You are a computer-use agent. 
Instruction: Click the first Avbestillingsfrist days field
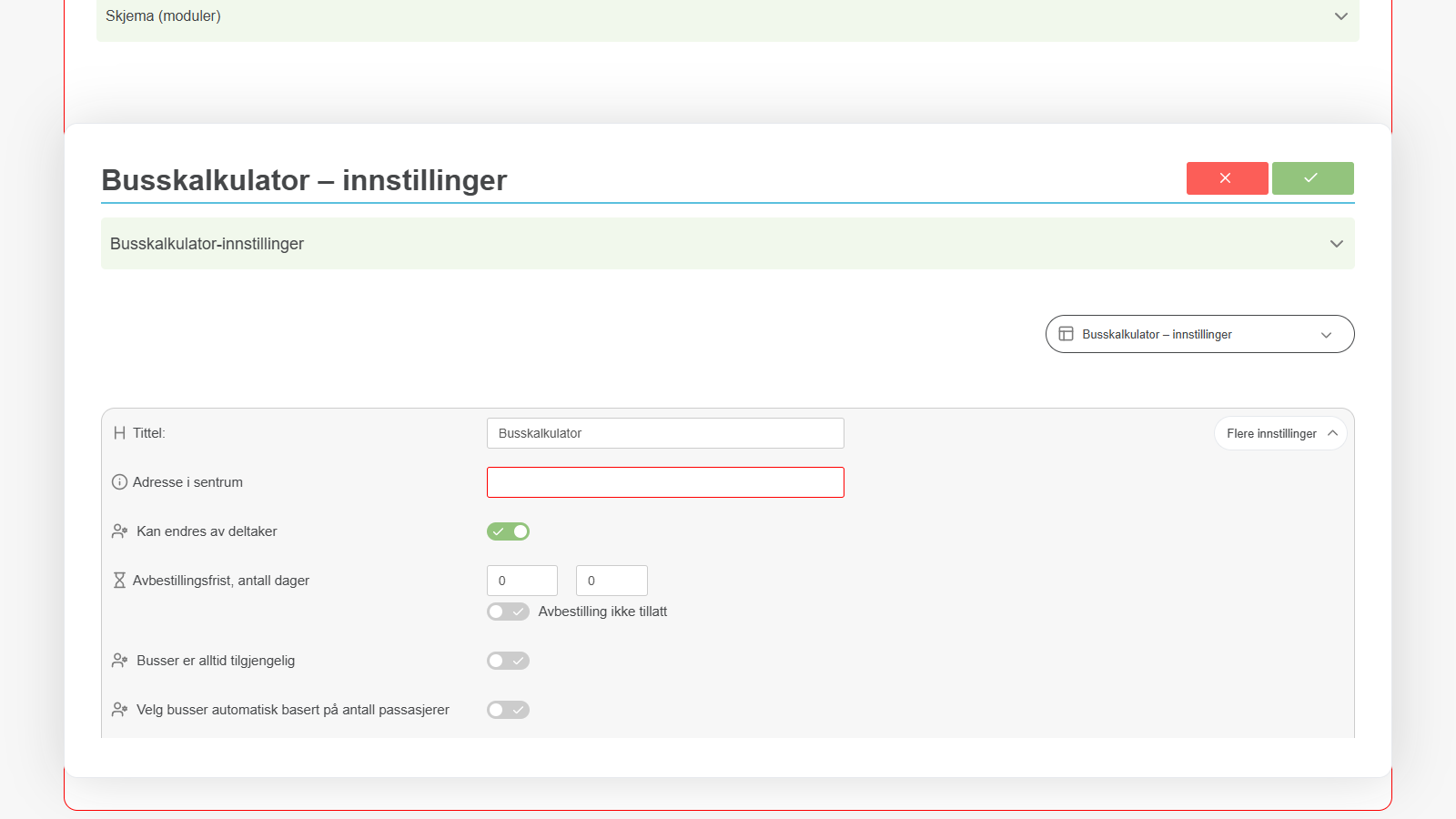click(522, 581)
